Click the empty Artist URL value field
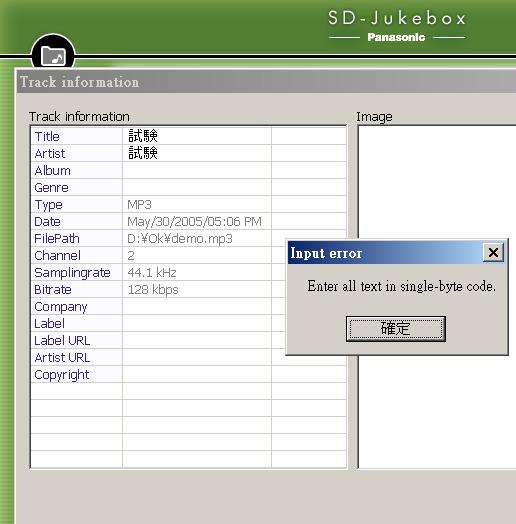The image size is (516, 524). pyautogui.click(x=197, y=358)
